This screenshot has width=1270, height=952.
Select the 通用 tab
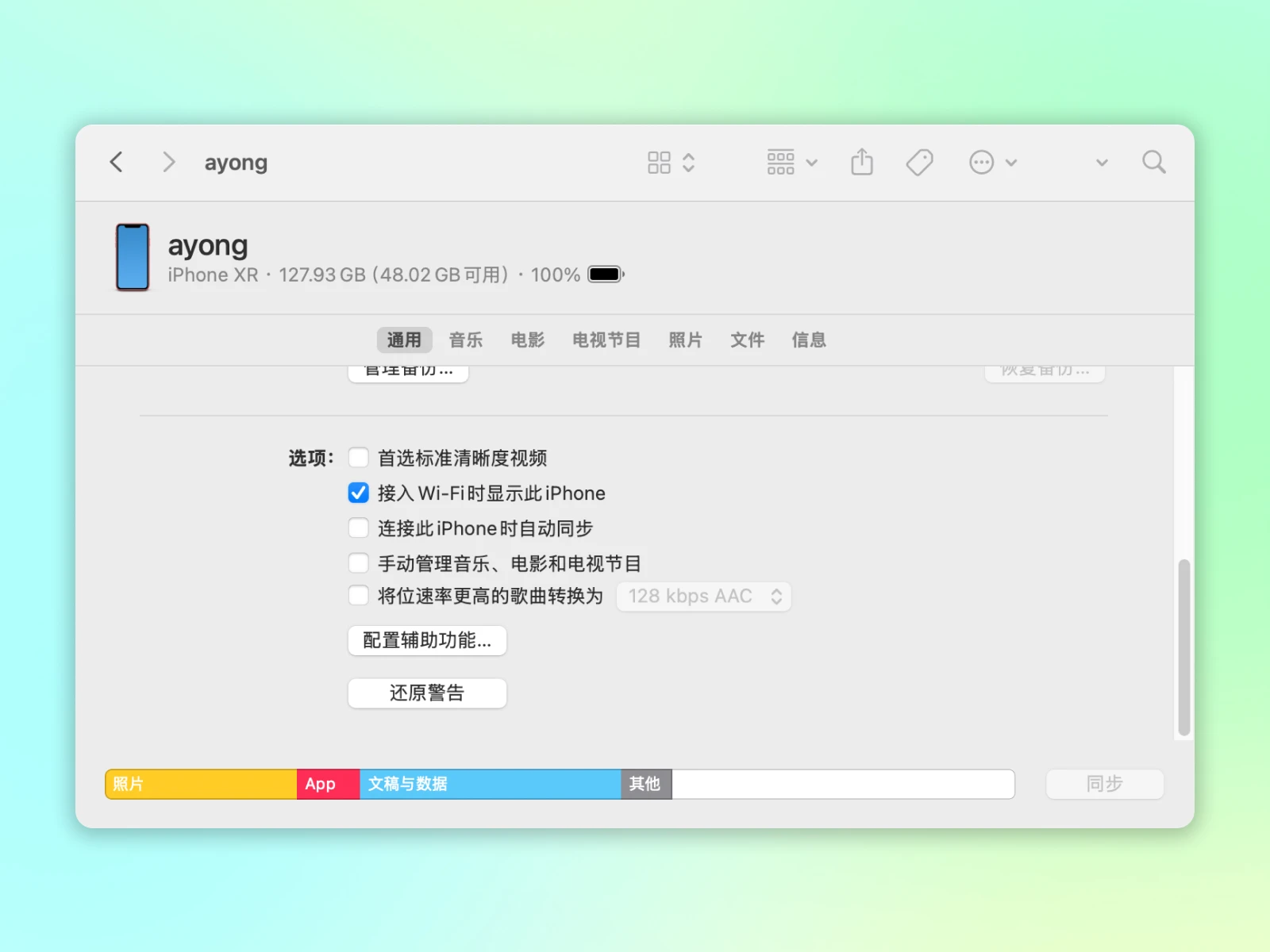click(x=404, y=340)
